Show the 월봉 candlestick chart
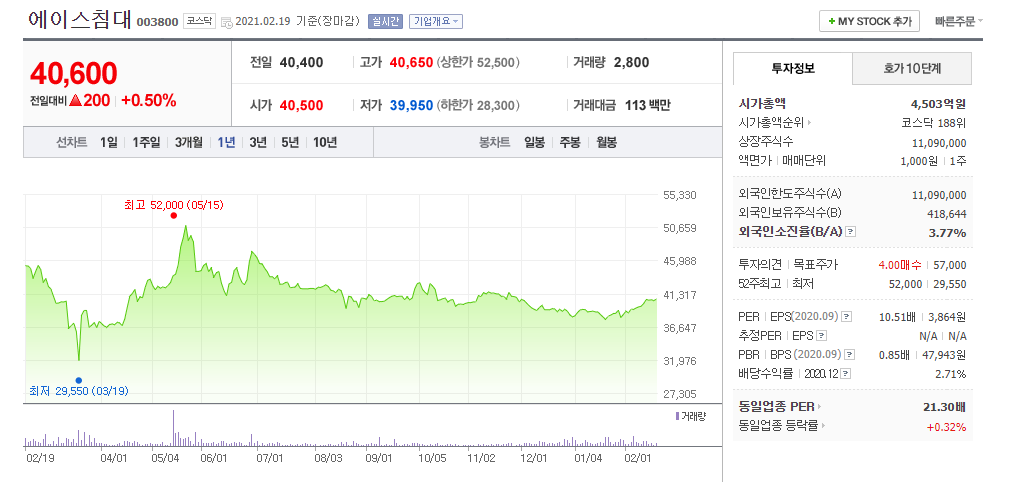1013x482 pixels. click(x=606, y=142)
